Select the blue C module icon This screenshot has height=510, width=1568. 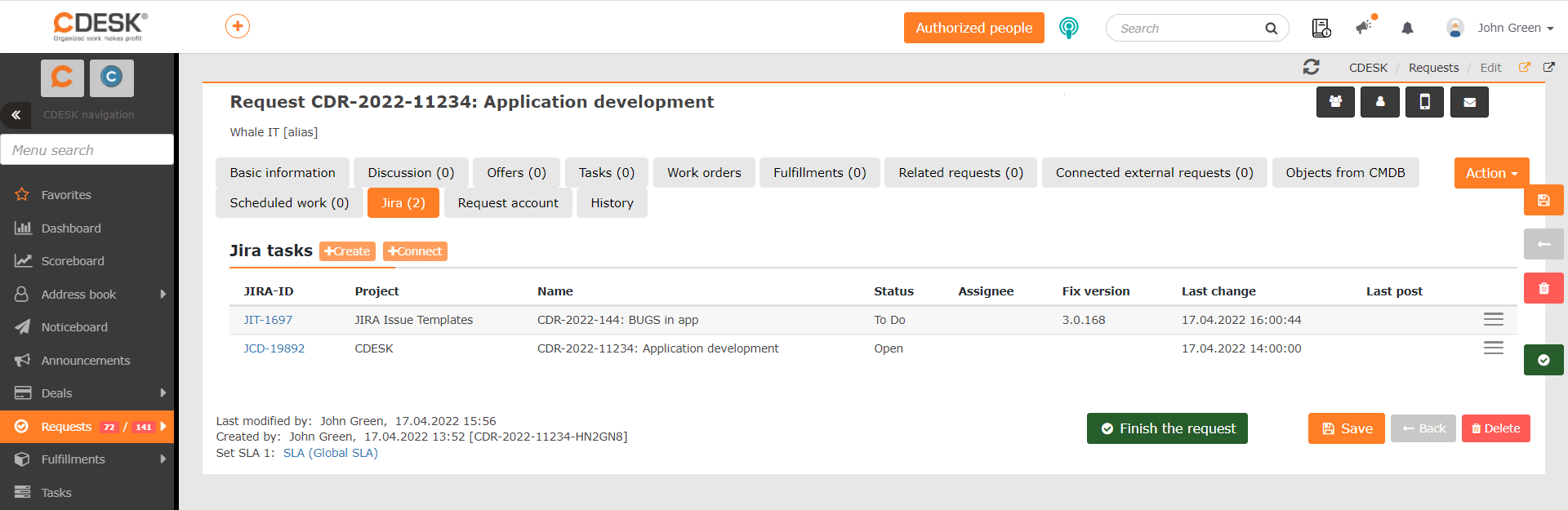click(112, 78)
